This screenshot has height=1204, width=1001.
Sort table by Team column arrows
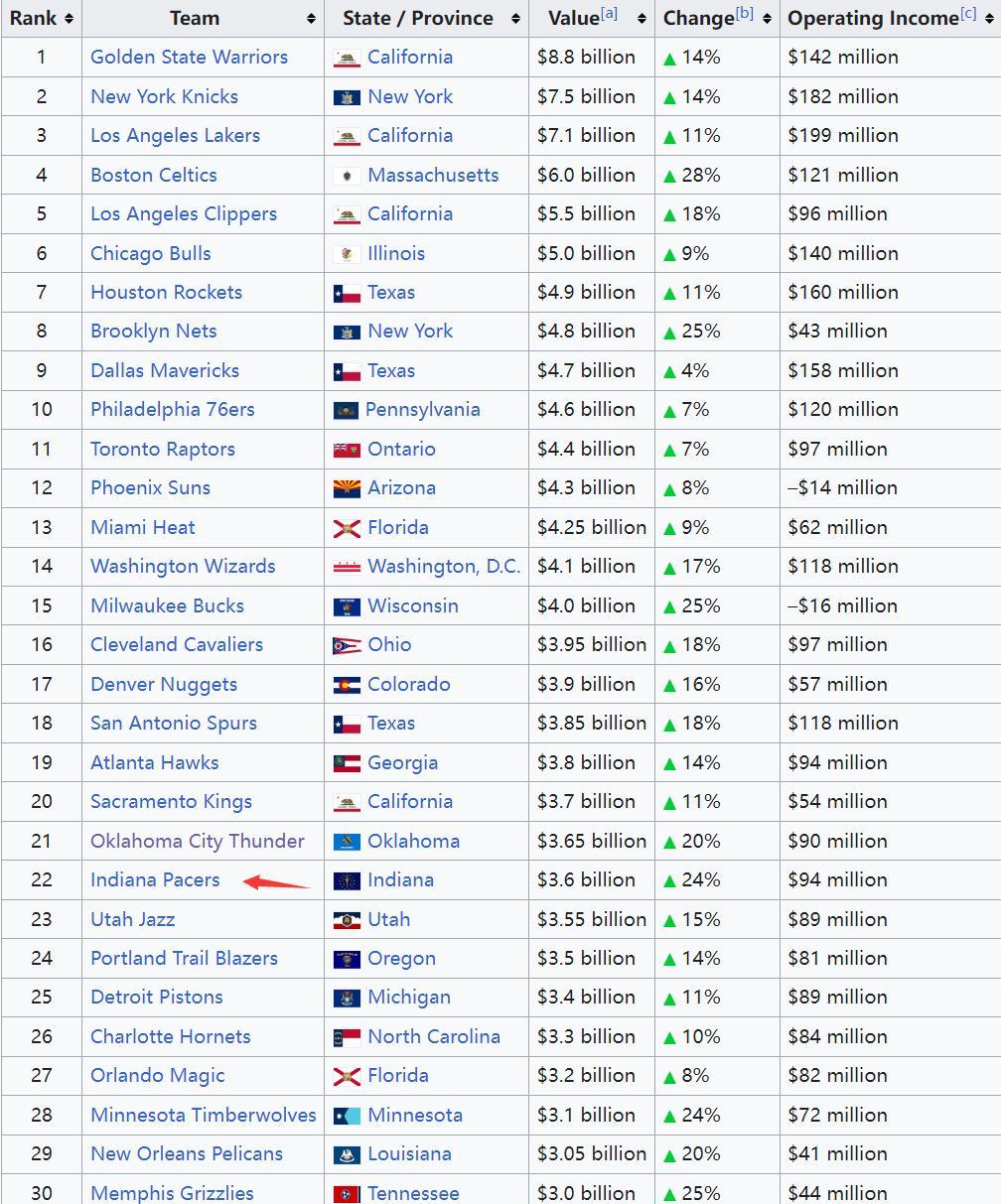click(x=311, y=19)
